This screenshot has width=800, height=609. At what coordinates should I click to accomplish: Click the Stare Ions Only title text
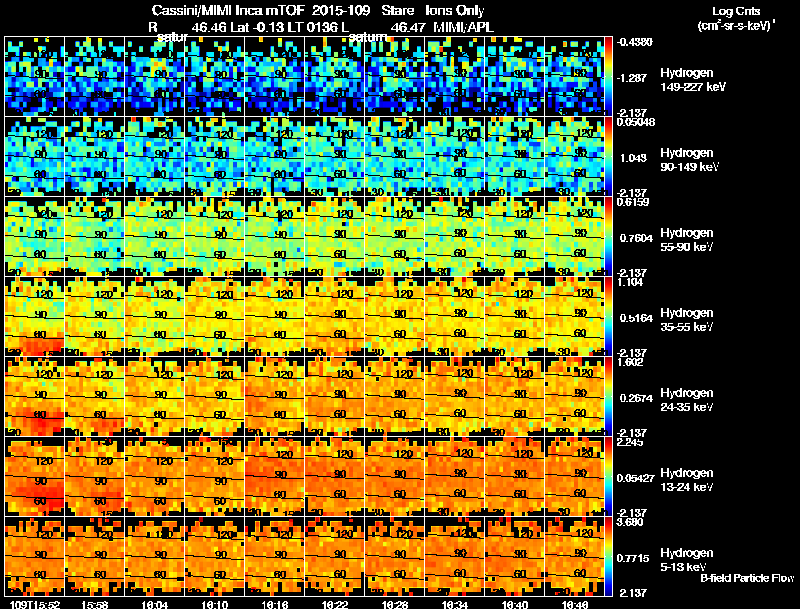433,11
